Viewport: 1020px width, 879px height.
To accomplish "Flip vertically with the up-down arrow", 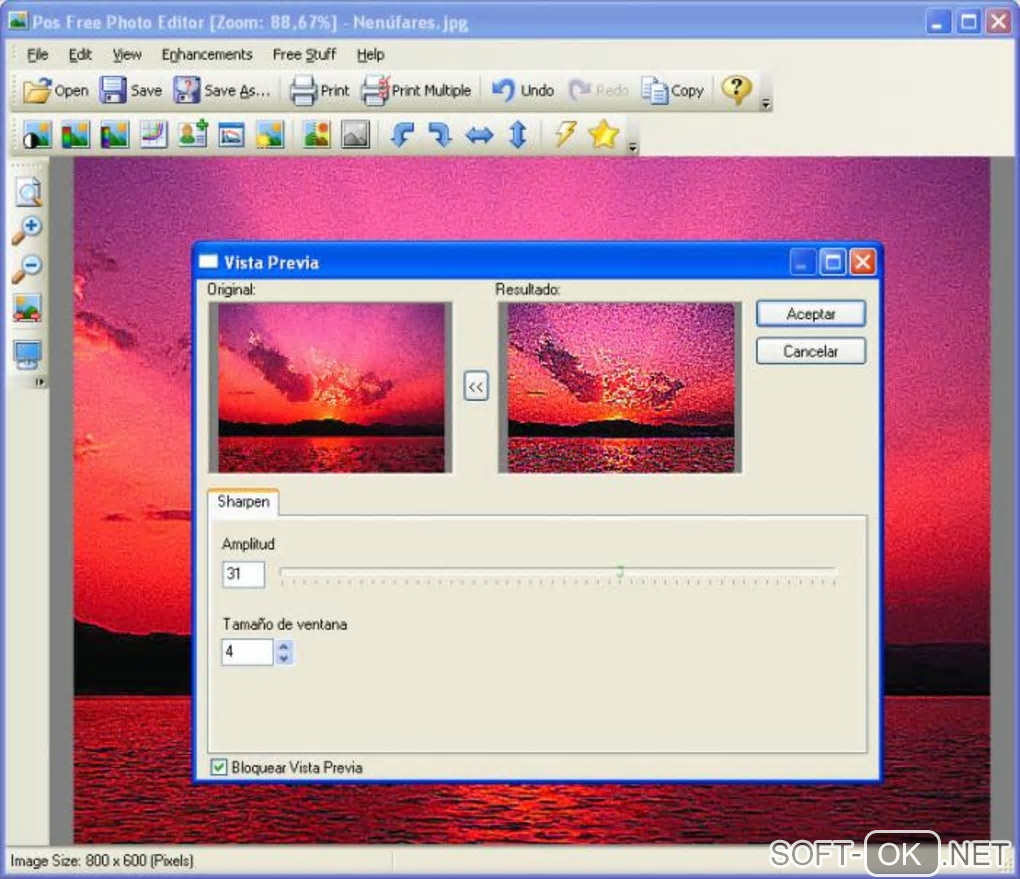I will (518, 135).
